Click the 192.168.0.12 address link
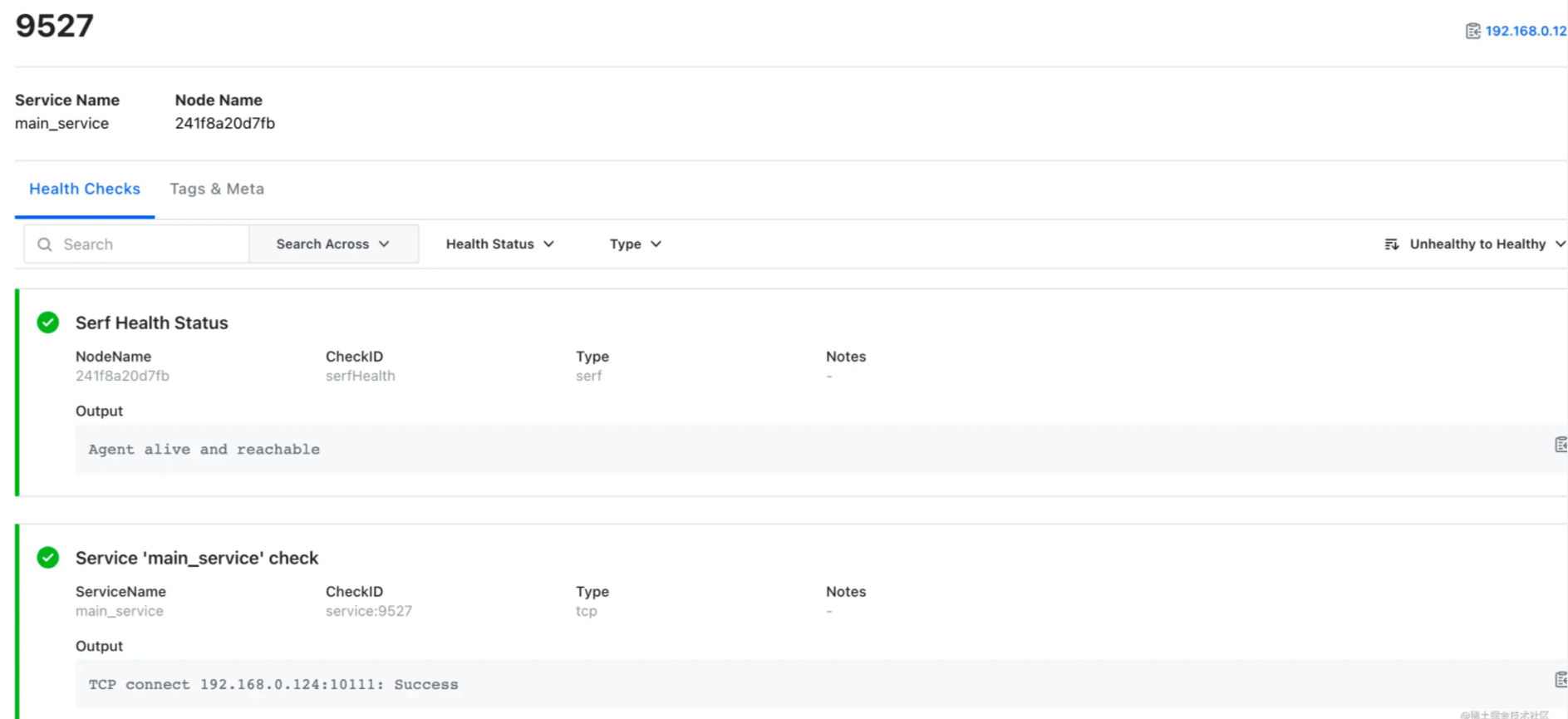 [x=1525, y=32]
